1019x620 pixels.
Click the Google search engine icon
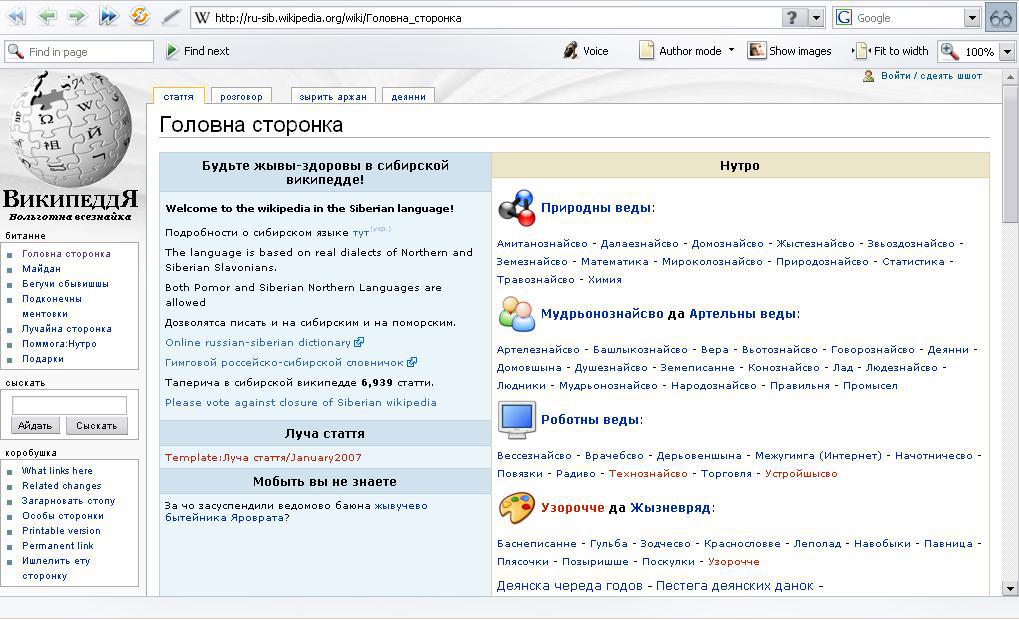coord(844,18)
